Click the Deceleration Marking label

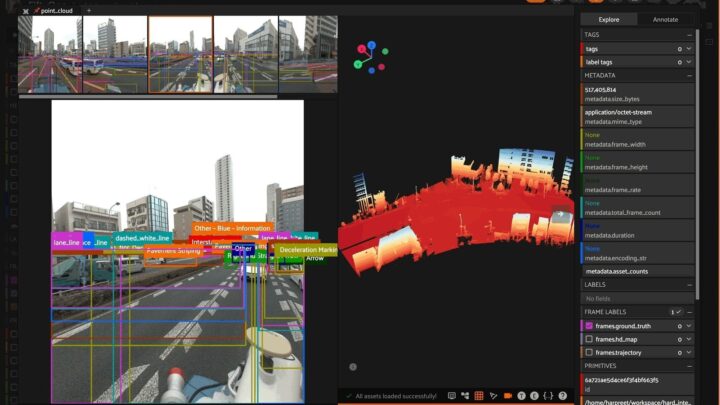point(307,250)
